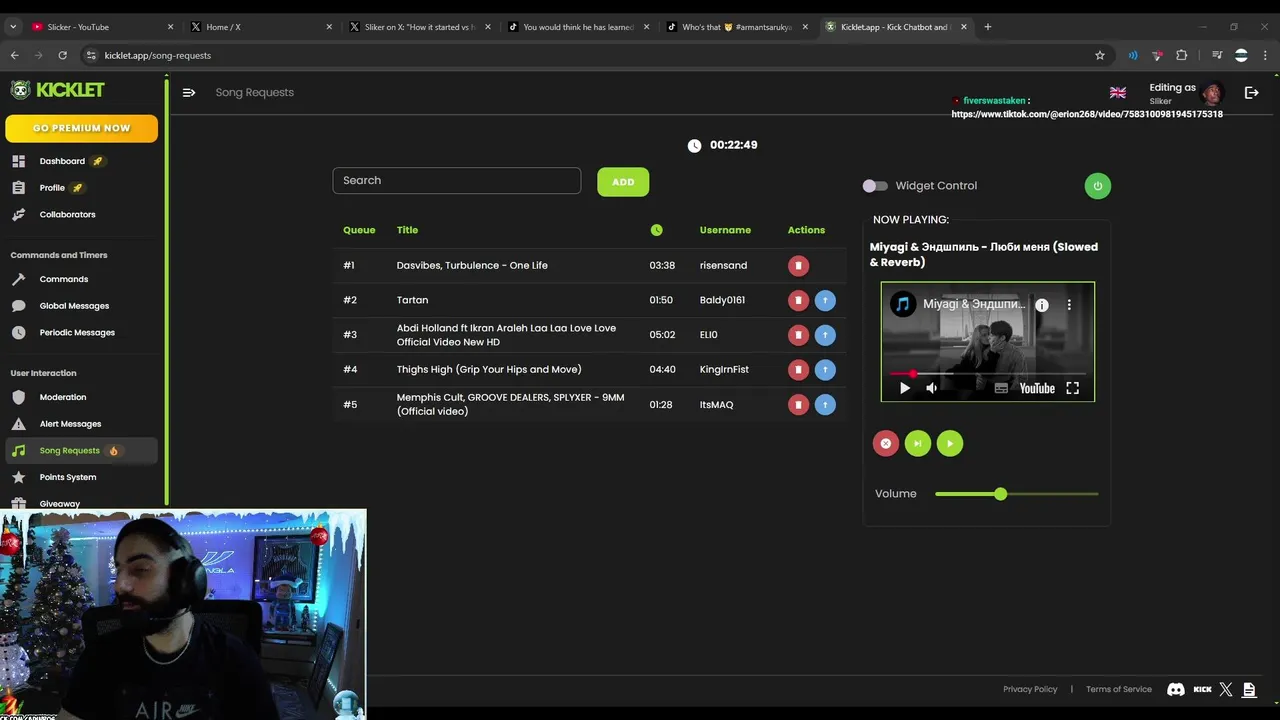Open video on YouTube via logo
1280x720 pixels.
coord(1037,389)
